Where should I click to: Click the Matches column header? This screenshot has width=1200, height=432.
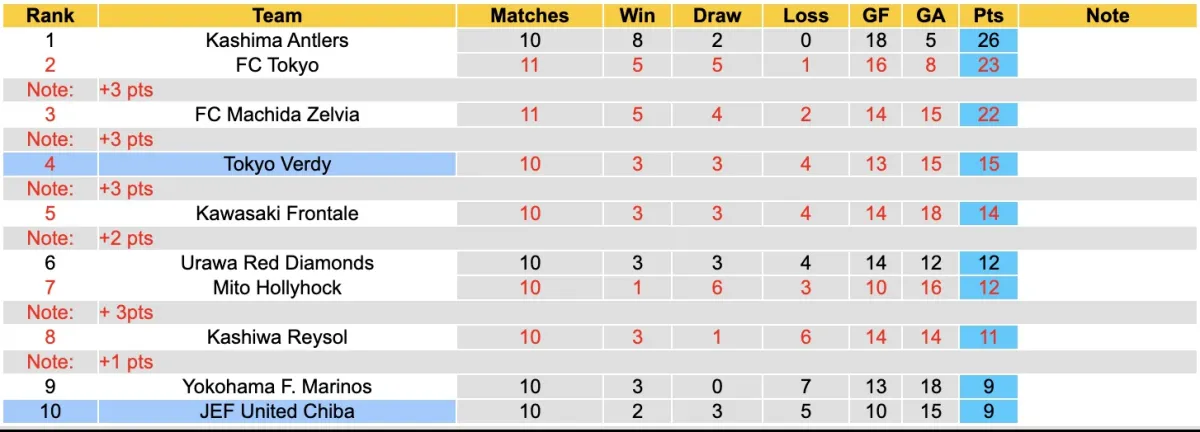pos(530,16)
